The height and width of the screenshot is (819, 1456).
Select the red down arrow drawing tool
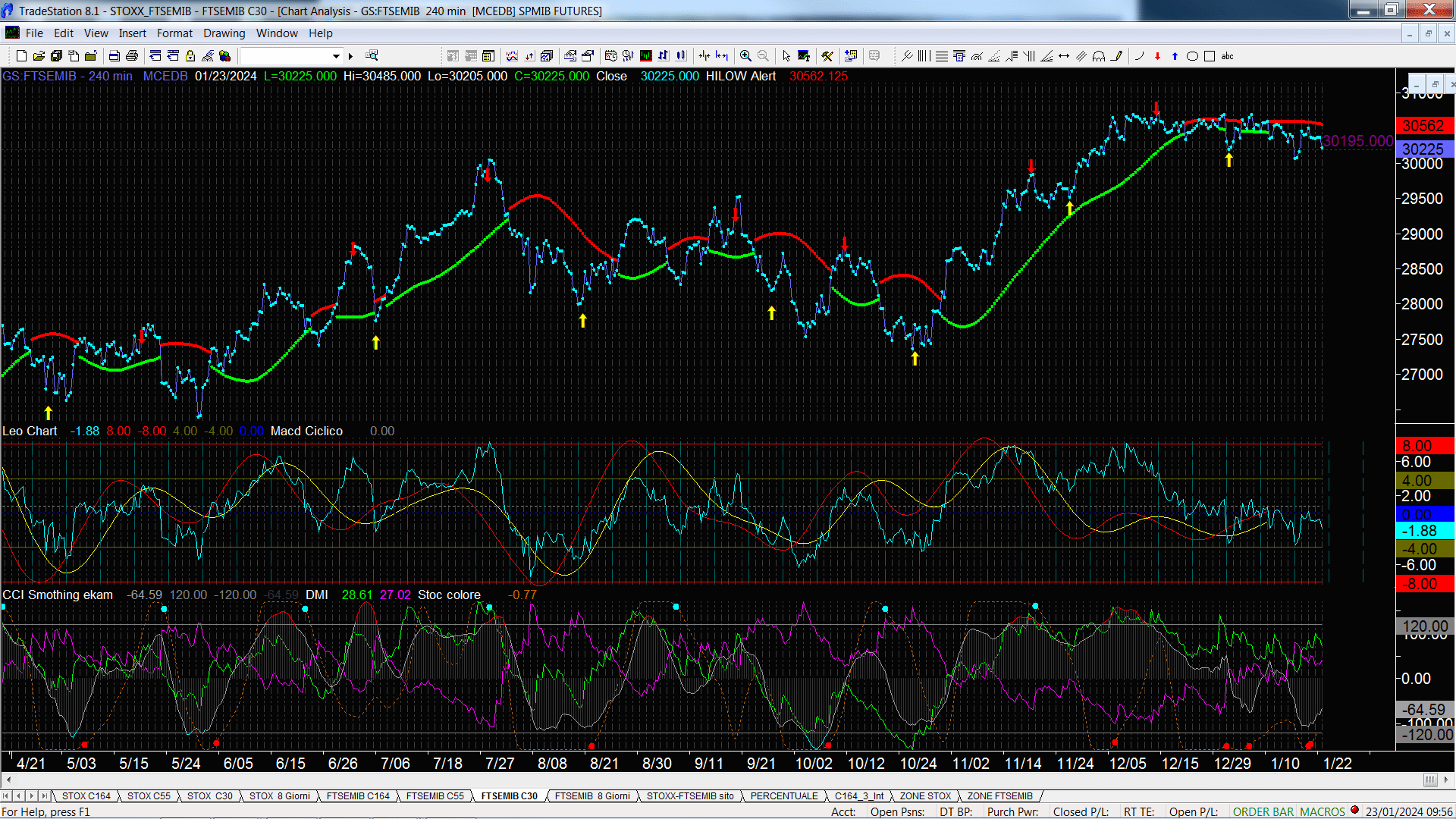pyautogui.click(x=1157, y=56)
